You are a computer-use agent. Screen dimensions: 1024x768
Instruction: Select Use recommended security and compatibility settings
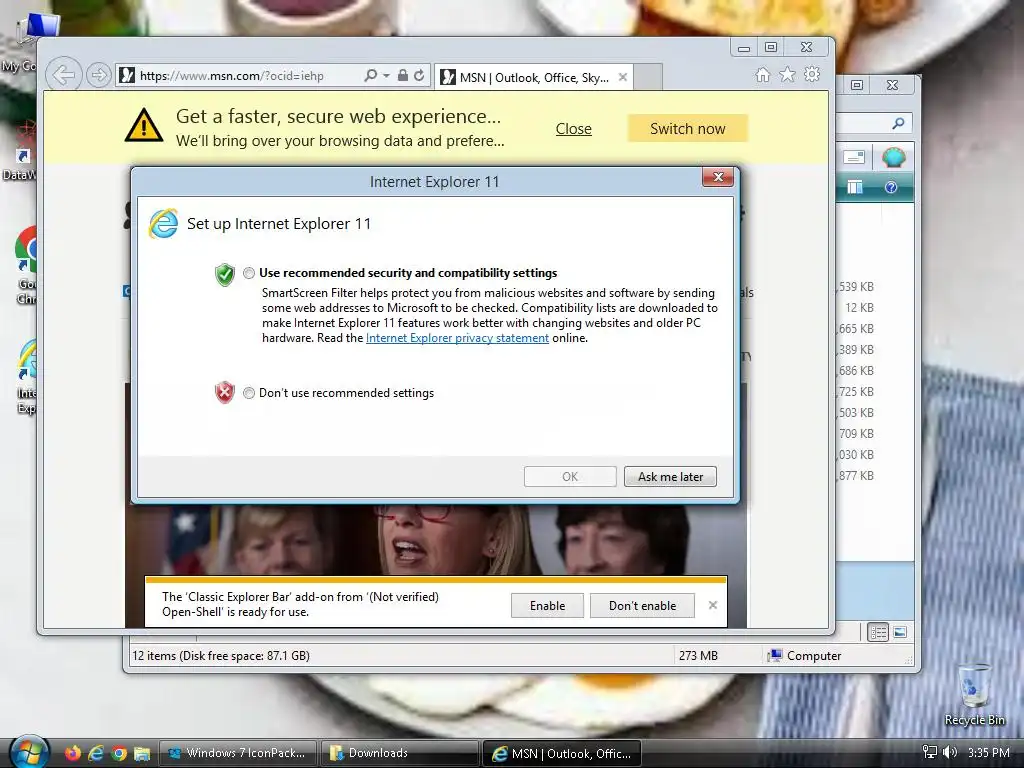[249, 273]
